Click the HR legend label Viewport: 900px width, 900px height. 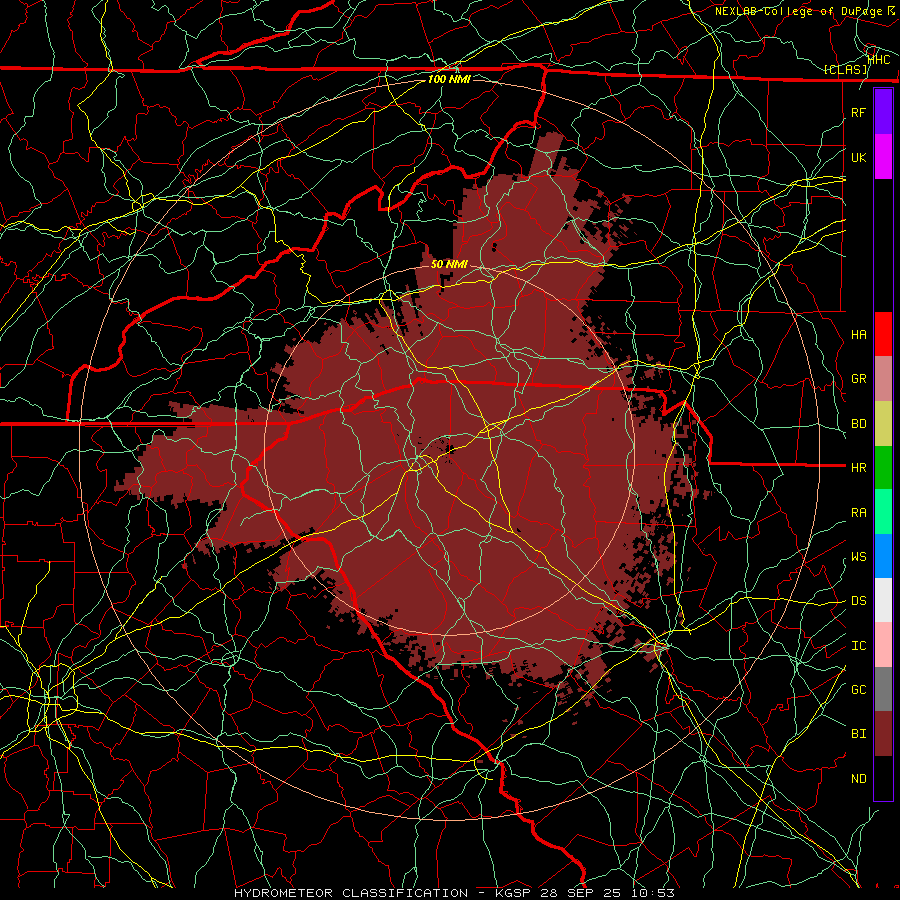point(859,468)
